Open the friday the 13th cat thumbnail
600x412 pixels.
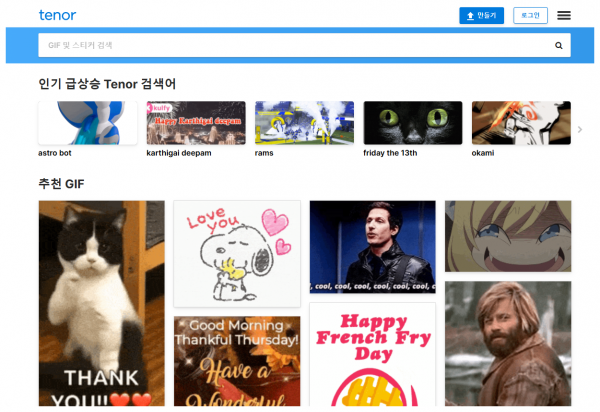[412, 123]
